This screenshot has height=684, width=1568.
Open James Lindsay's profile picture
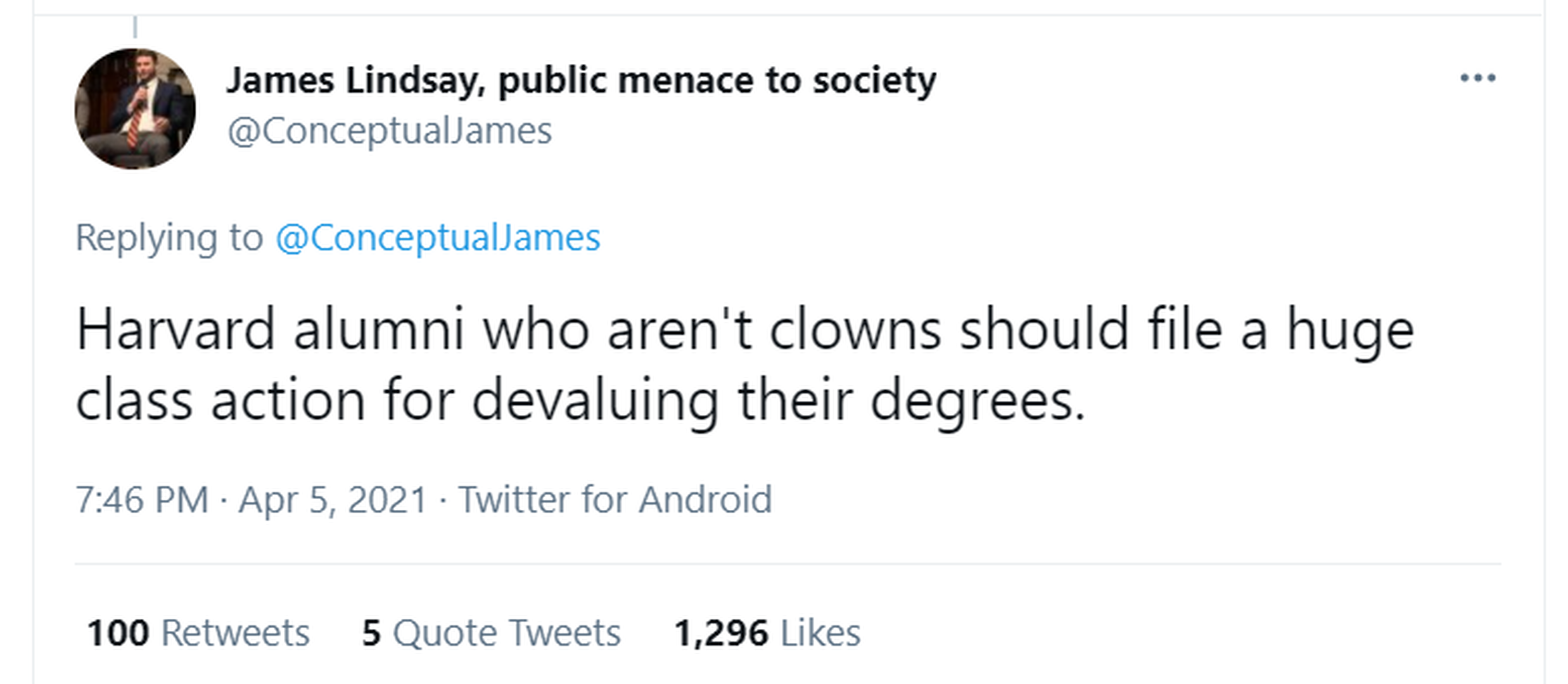135,109
